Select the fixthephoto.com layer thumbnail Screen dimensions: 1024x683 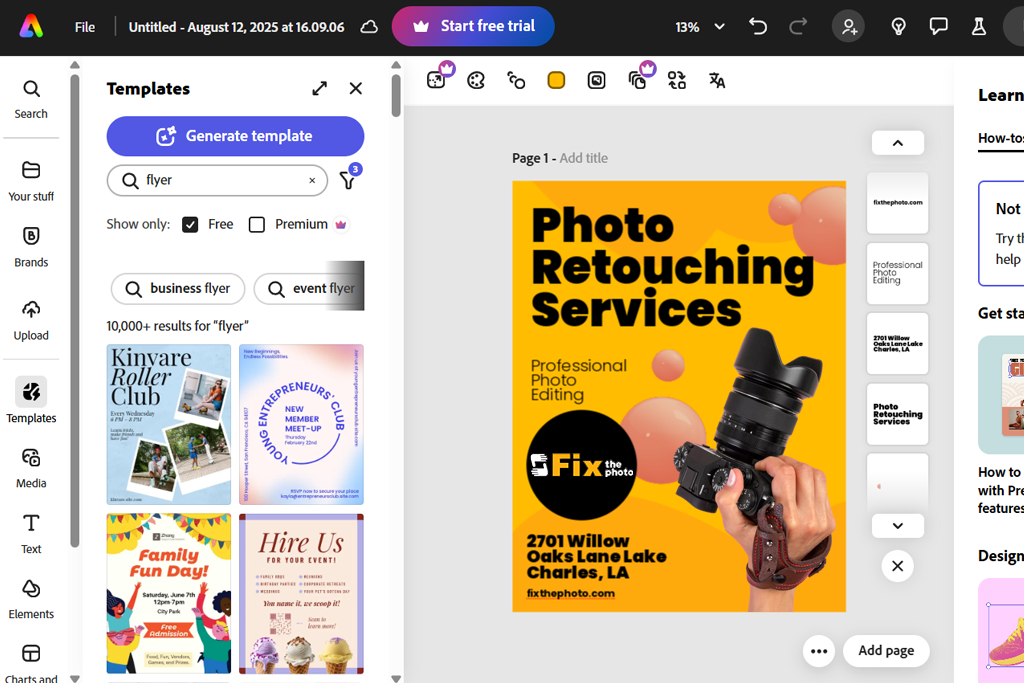[x=897, y=202]
